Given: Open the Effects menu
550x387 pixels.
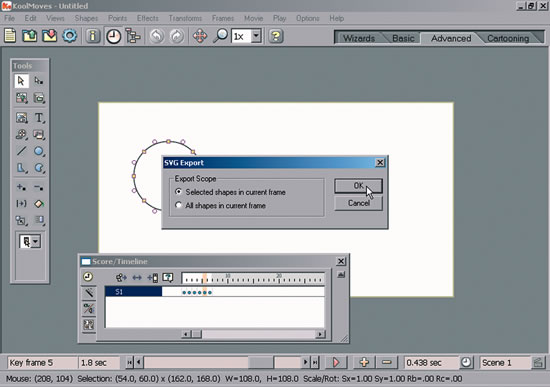Looking at the screenshot, I should point(148,18).
